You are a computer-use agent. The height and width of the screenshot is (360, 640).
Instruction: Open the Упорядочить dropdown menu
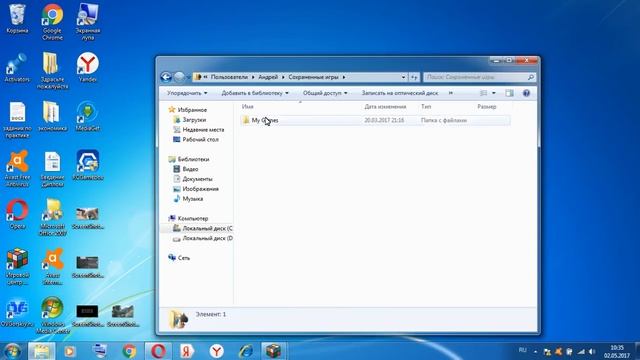pos(187,93)
